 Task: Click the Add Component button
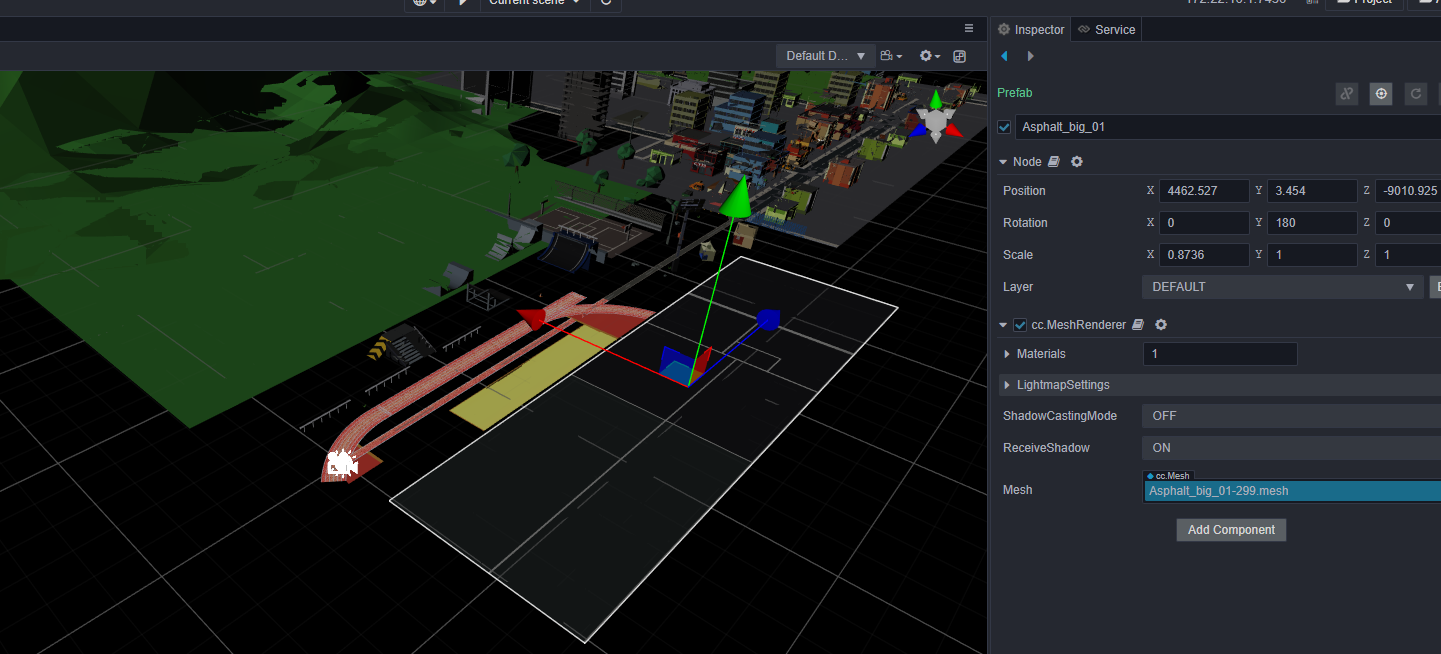pyautogui.click(x=1231, y=530)
